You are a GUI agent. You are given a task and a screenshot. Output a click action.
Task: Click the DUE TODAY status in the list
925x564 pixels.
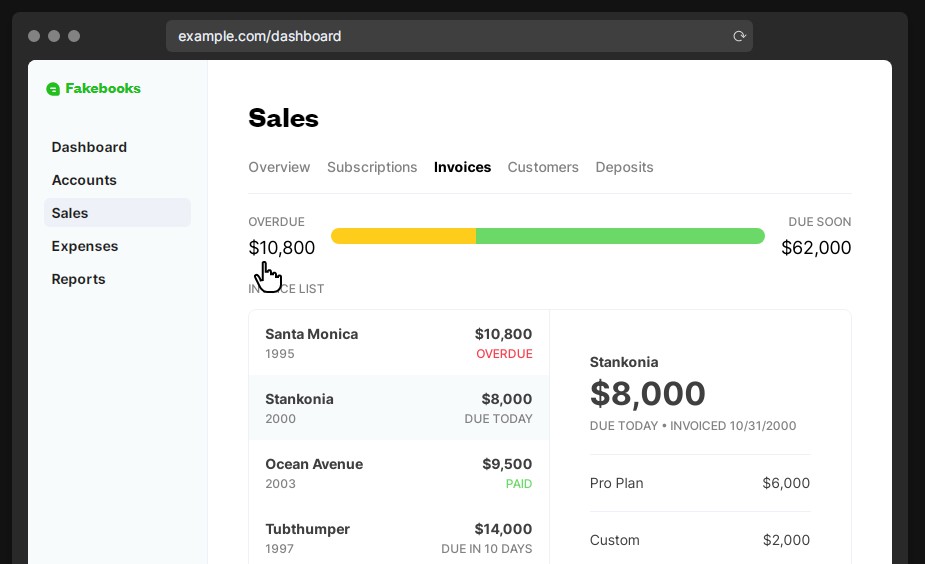point(498,419)
